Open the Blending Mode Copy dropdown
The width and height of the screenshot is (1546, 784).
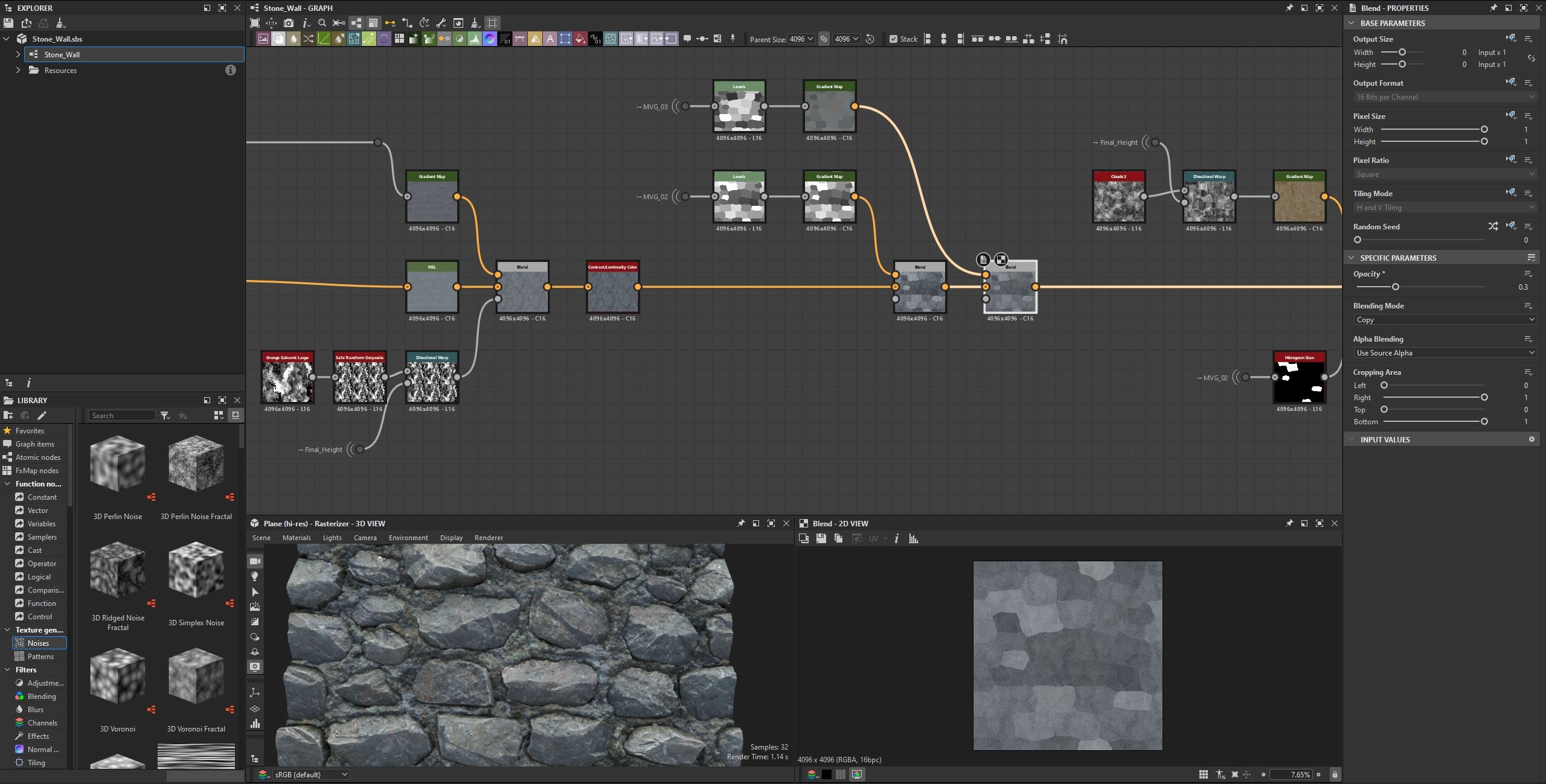point(1445,320)
